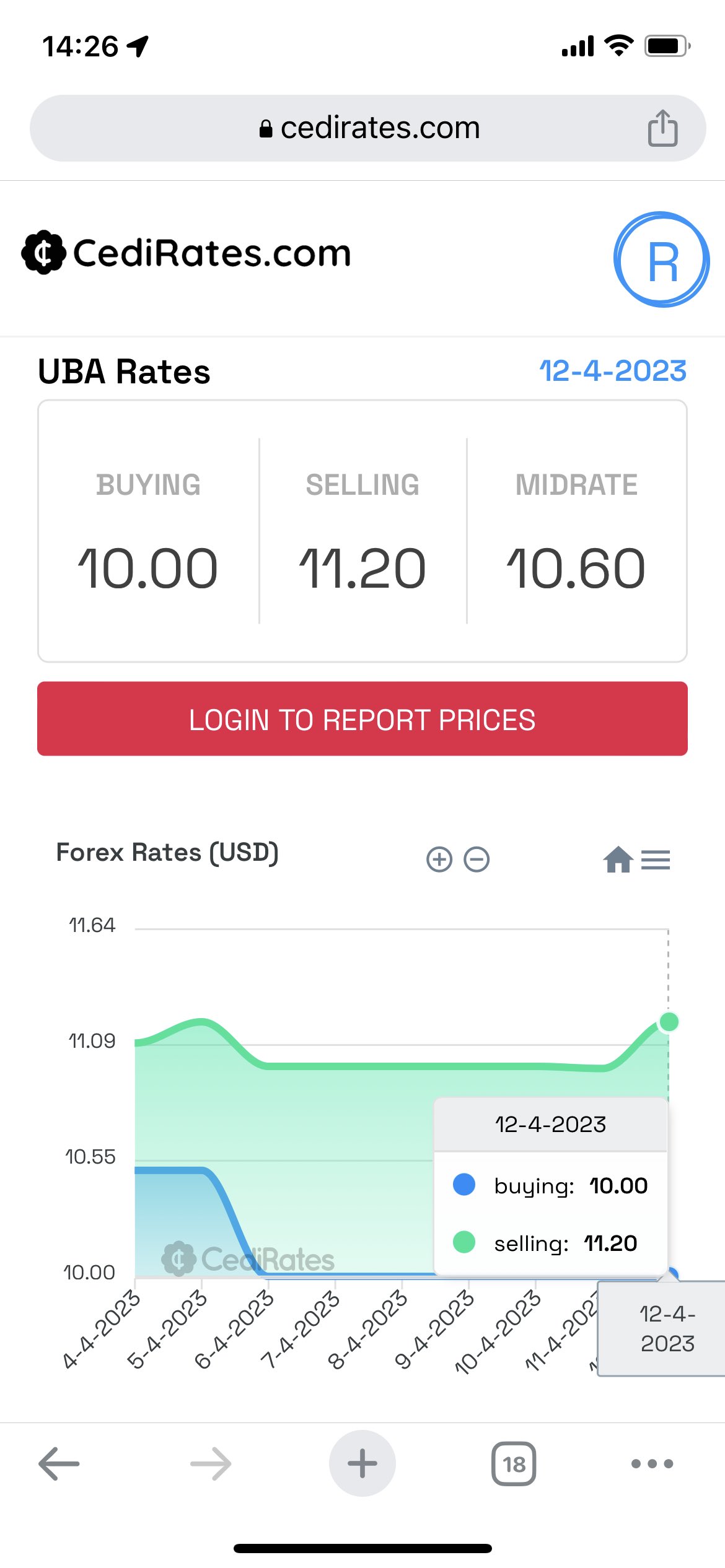725x1568 pixels.
Task: Reset chart zoom with home icon
Action: point(618,859)
